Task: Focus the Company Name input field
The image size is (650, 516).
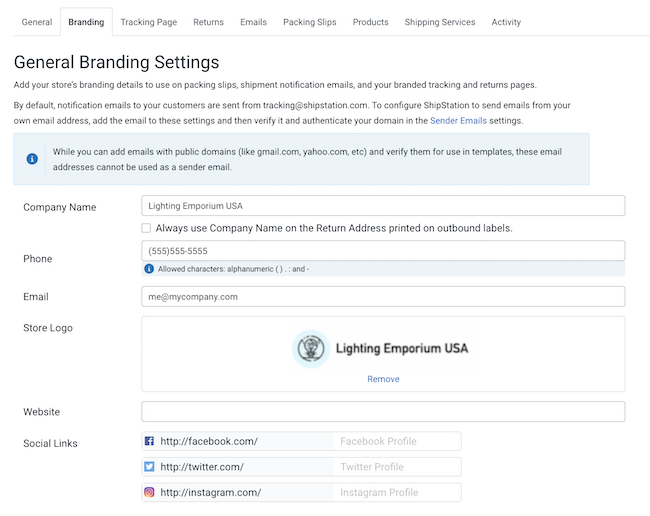Action: click(x=383, y=206)
